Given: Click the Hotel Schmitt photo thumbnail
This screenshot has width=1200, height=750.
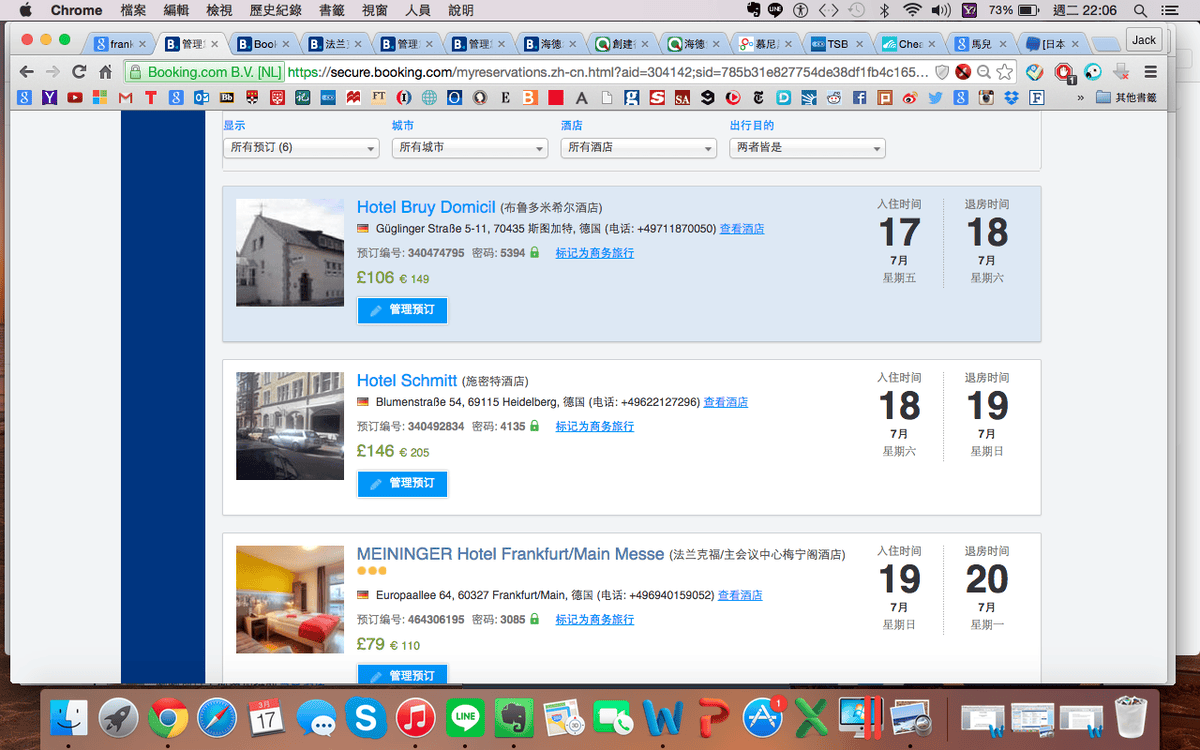Looking at the screenshot, I should coord(290,426).
